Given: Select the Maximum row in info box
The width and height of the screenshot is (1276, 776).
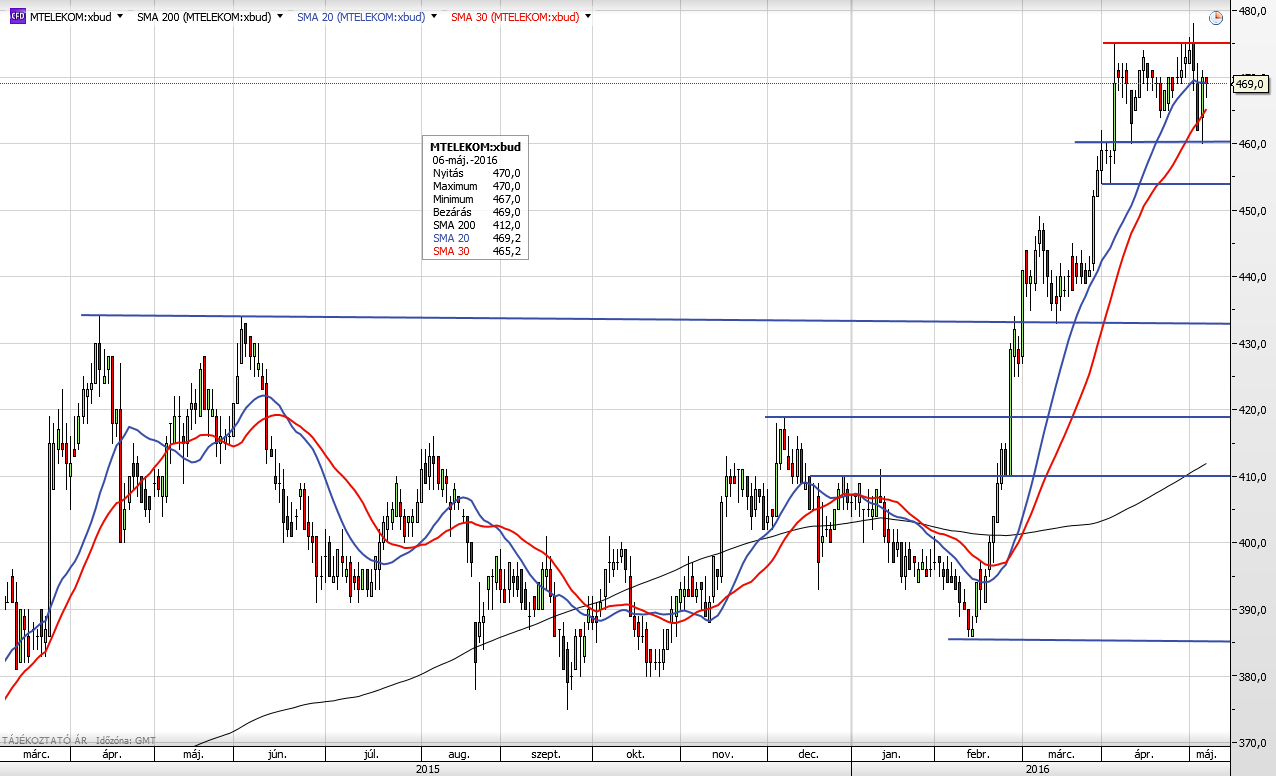Looking at the screenshot, I should 476,186.
